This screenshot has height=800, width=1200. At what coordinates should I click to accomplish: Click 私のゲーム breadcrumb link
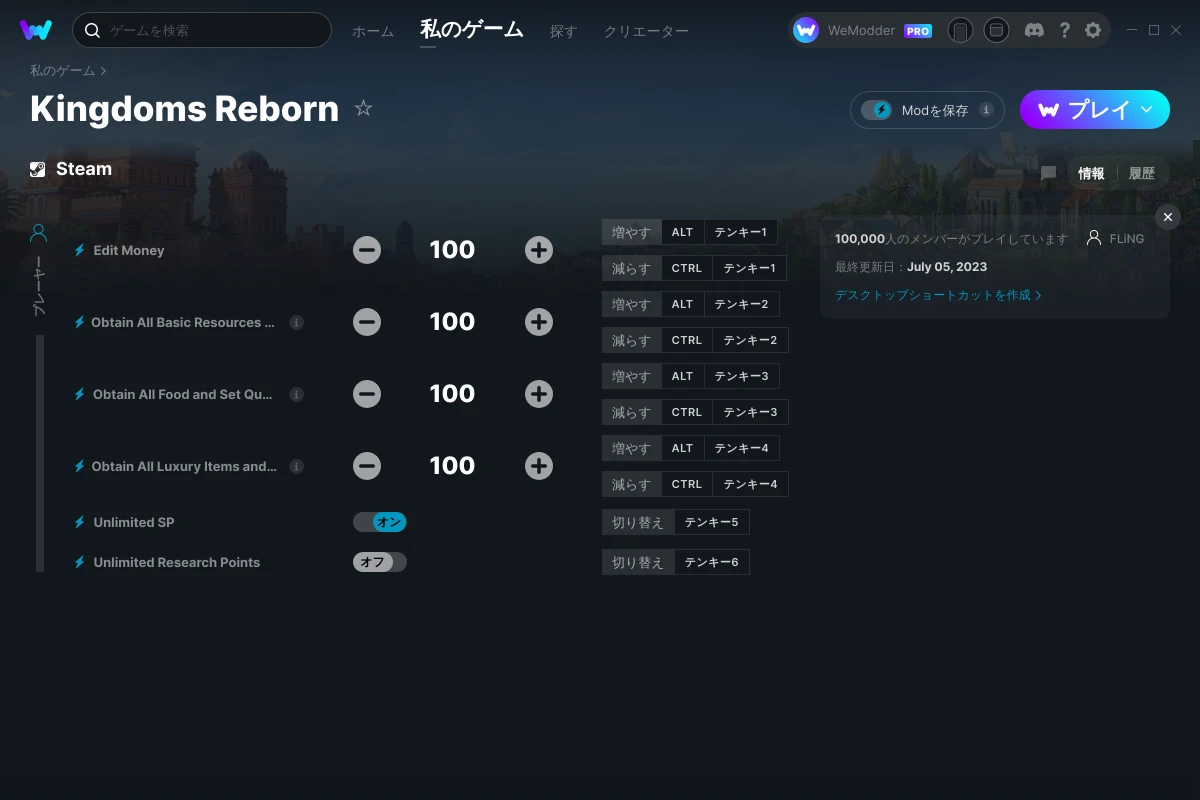tap(62, 71)
